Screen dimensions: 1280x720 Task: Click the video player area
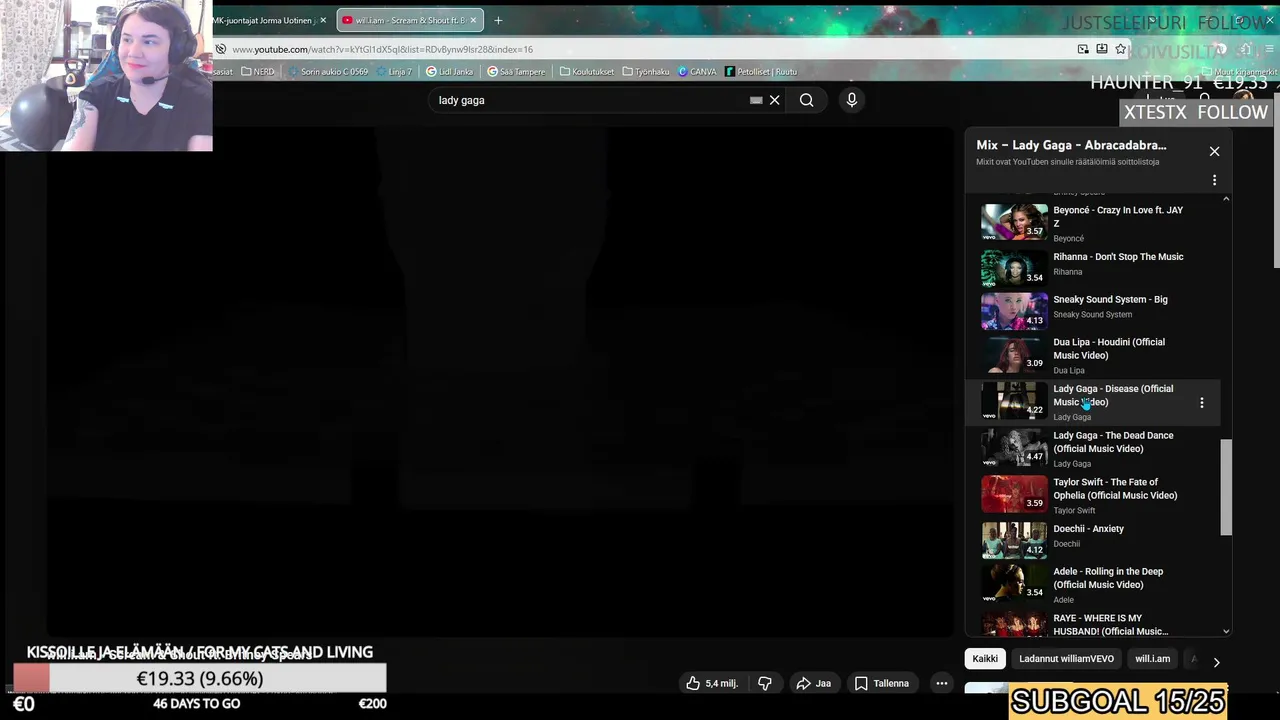[500, 380]
